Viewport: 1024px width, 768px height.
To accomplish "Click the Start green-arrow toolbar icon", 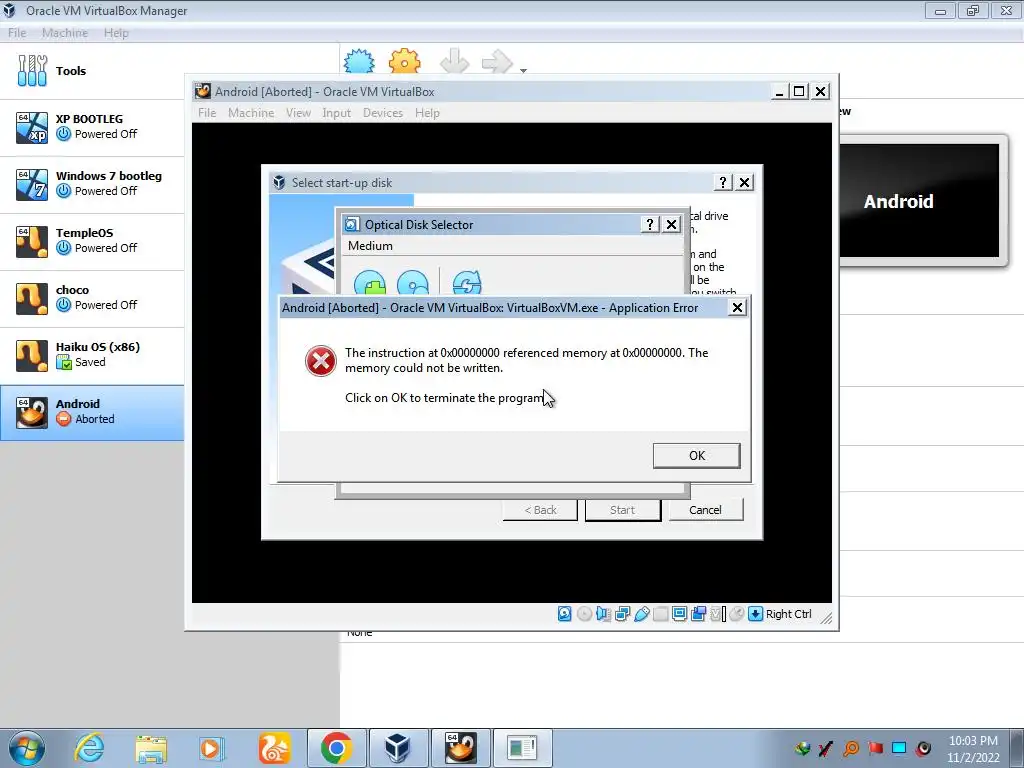I will 497,61.
